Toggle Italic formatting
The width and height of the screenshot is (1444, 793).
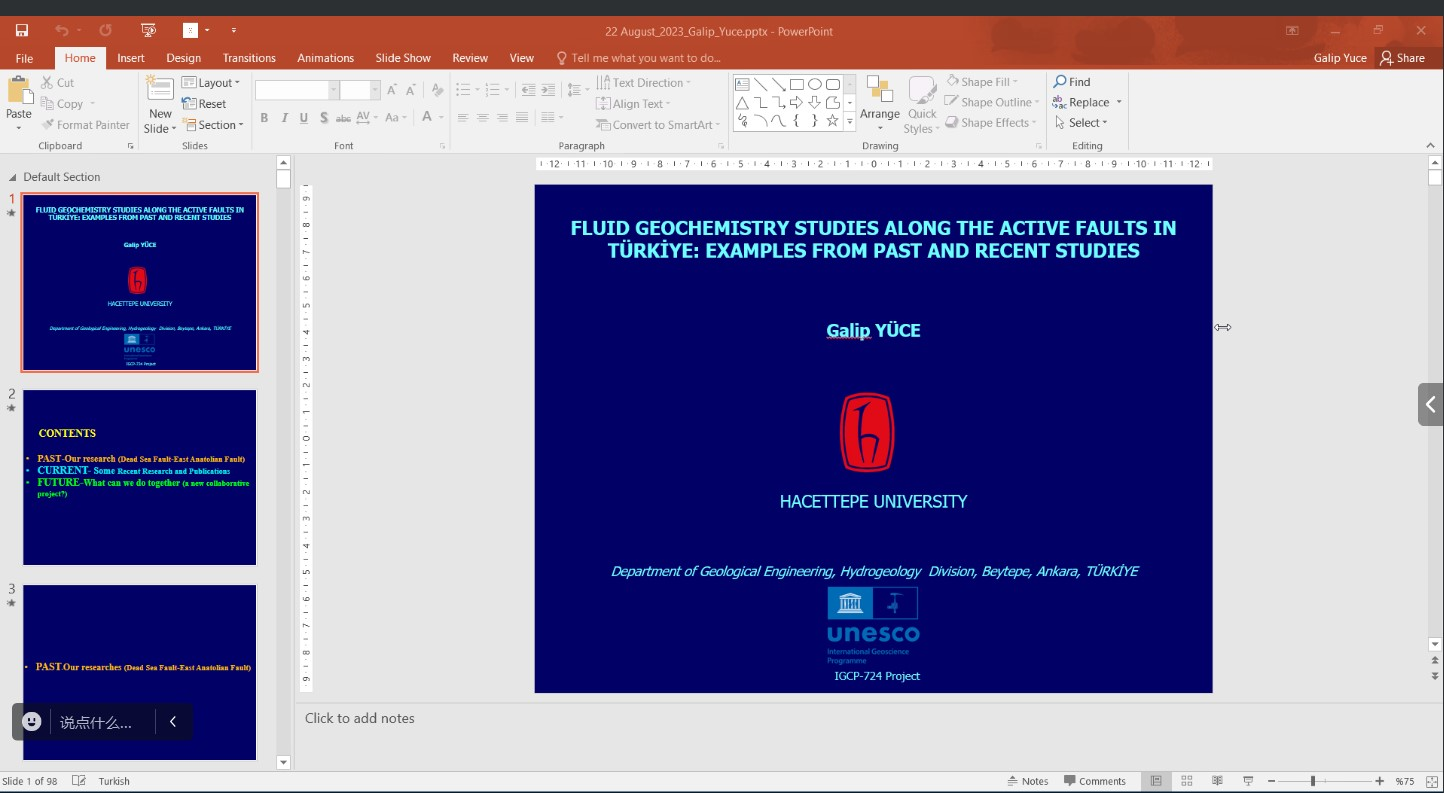pos(284,118)
